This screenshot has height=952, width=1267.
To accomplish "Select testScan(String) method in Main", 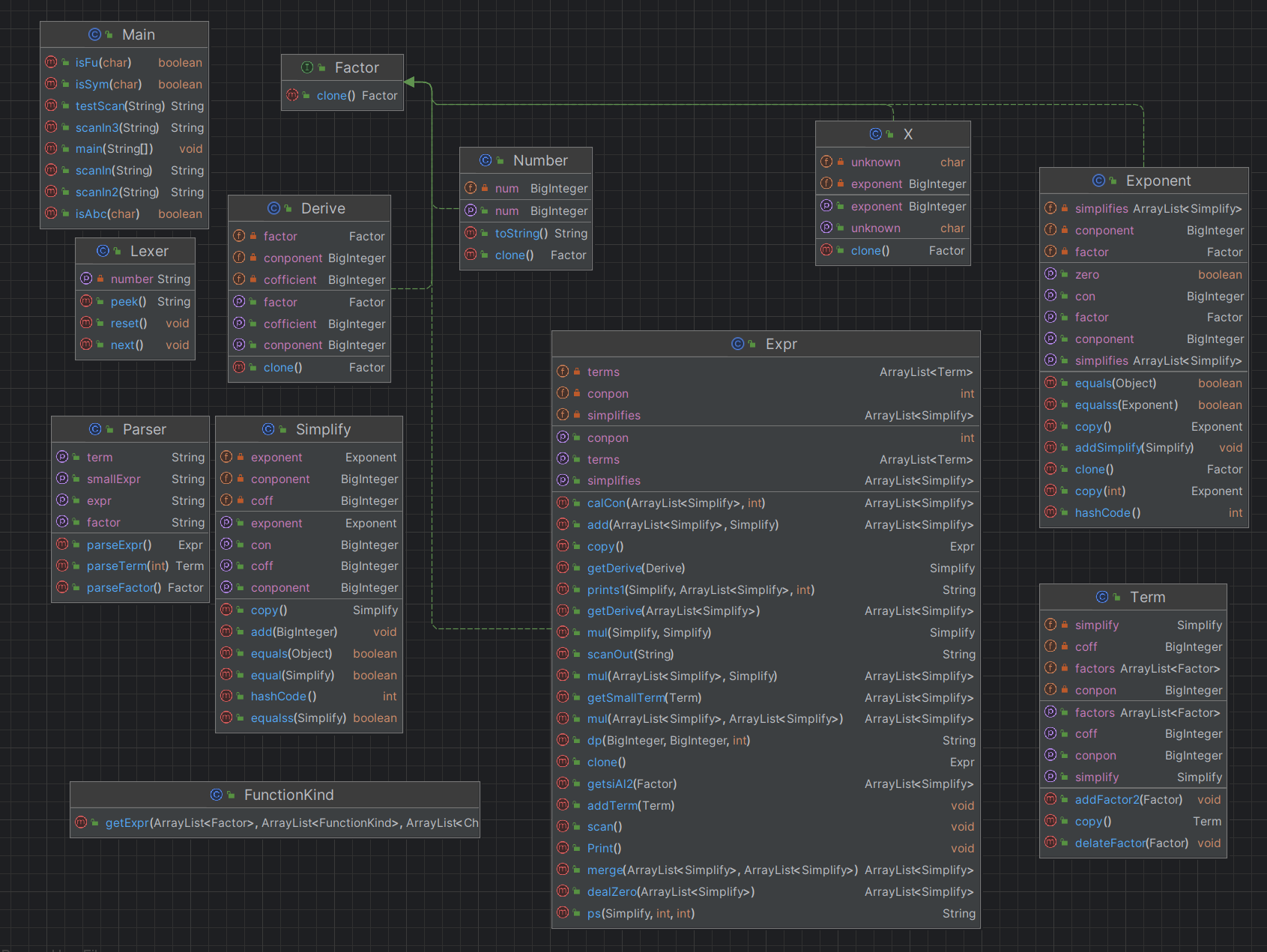I will click(x=120, y=106).
